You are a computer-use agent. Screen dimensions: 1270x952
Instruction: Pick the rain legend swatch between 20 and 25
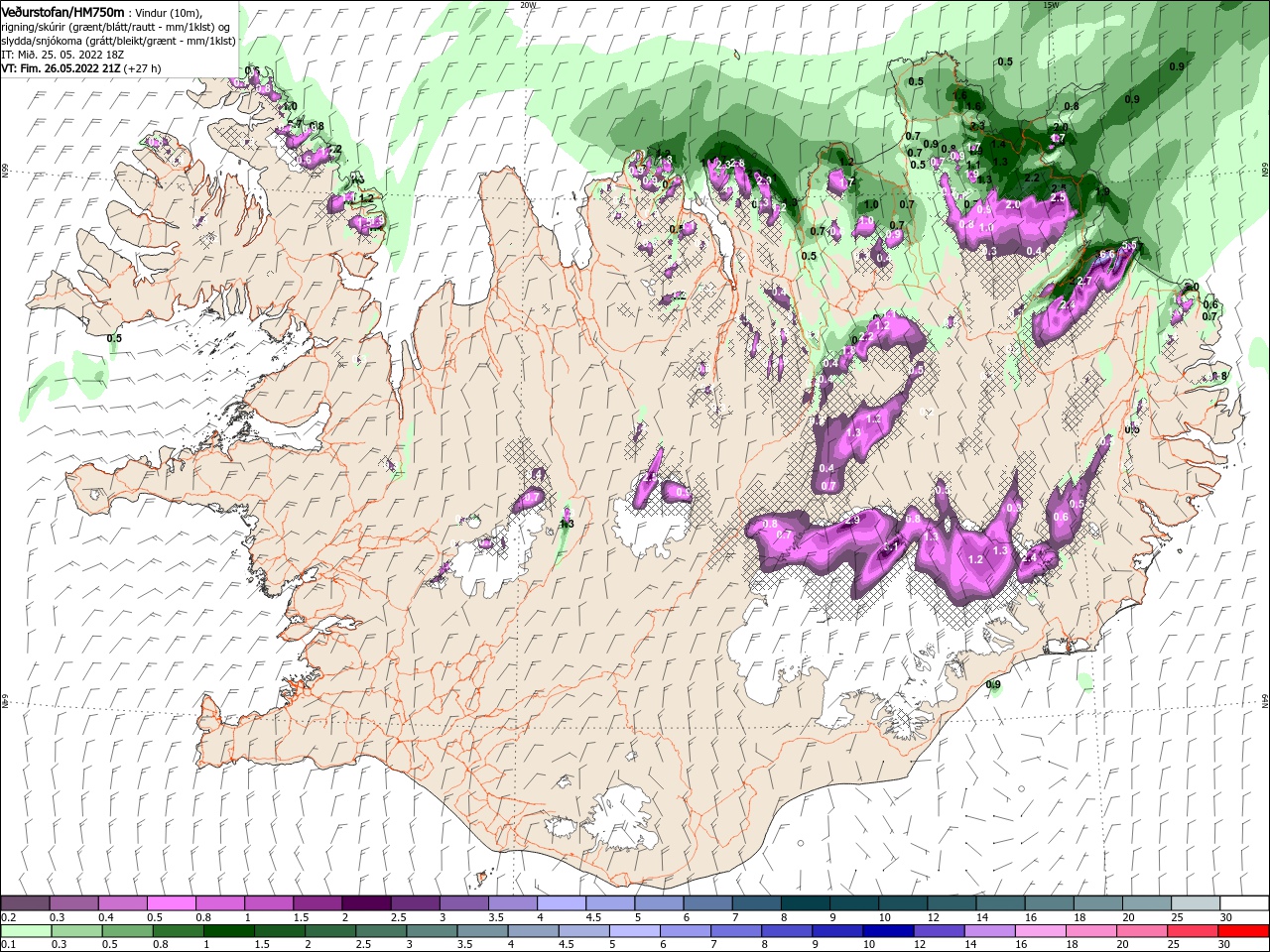1143,931
